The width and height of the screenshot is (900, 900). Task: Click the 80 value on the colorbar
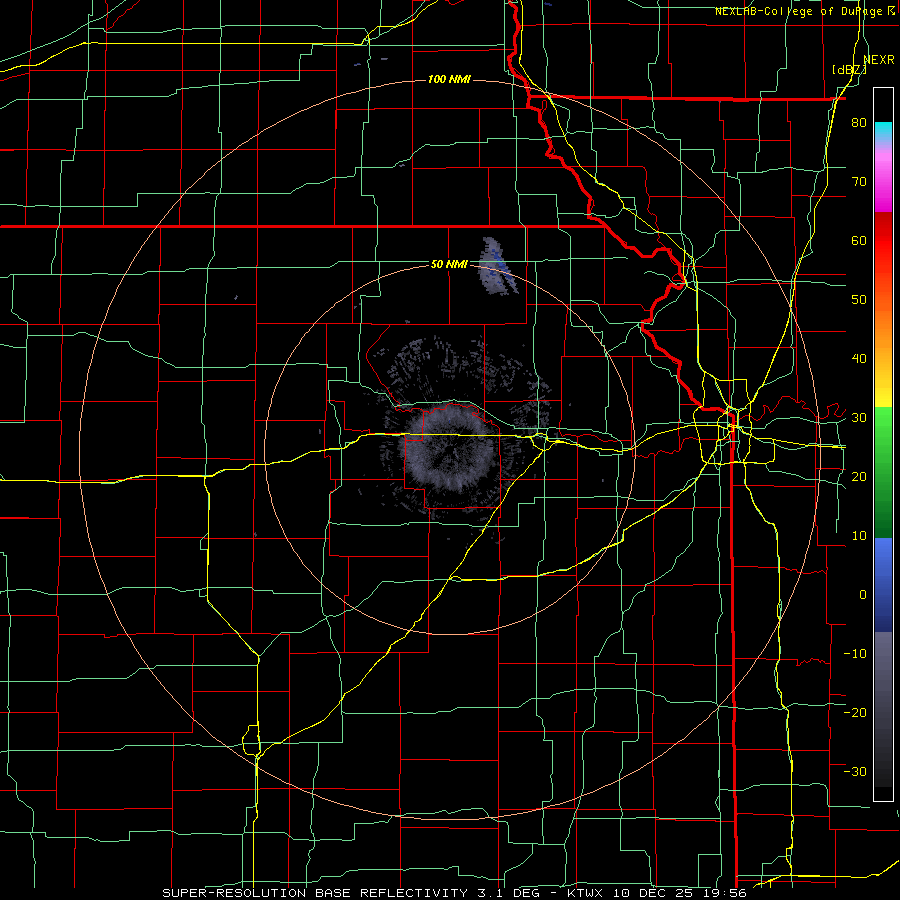pyautogui.click(x=859, y=122)
